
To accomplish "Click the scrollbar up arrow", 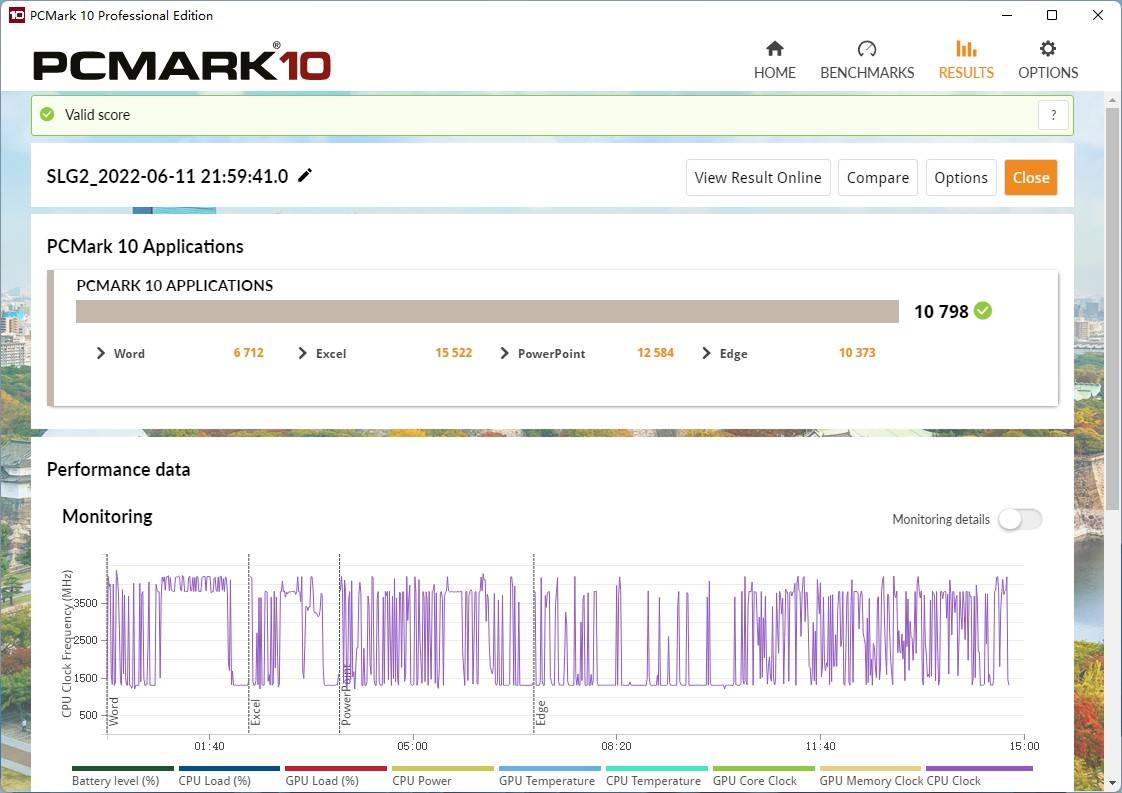I will tap(1111, 99).
